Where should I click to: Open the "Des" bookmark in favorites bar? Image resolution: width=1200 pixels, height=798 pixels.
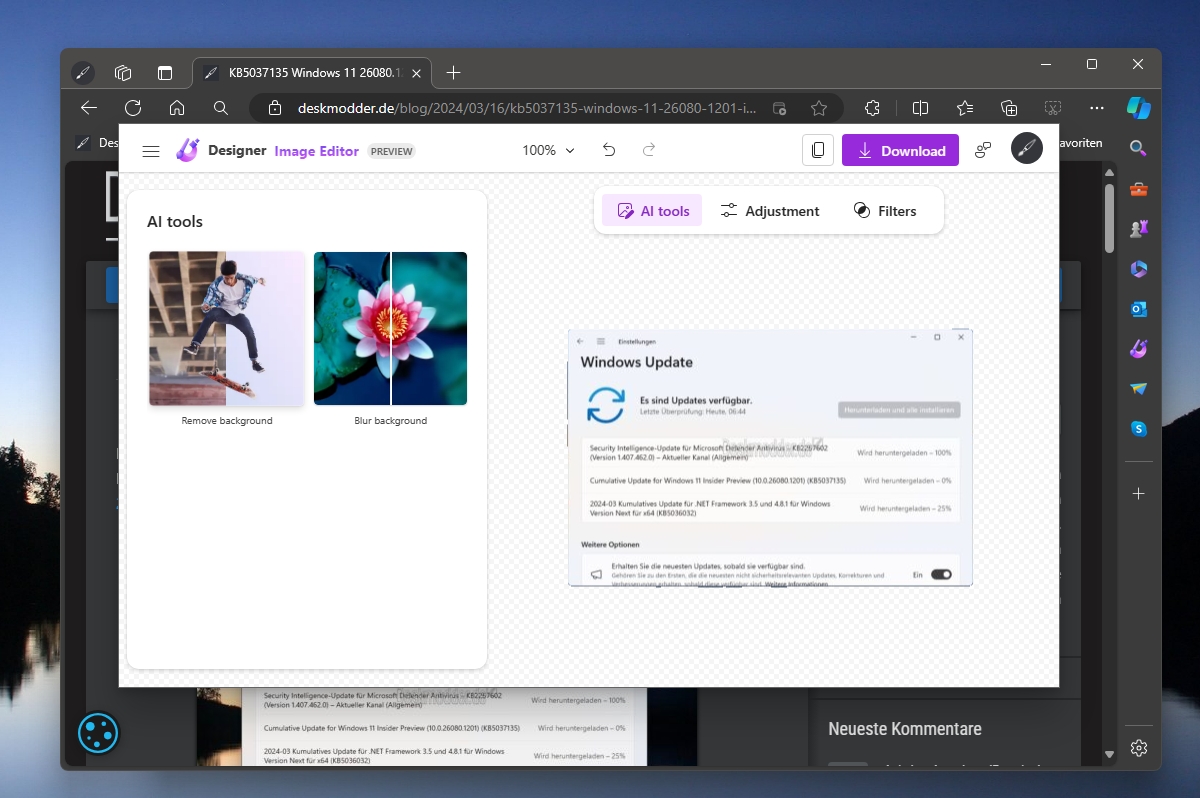(98, 142)
